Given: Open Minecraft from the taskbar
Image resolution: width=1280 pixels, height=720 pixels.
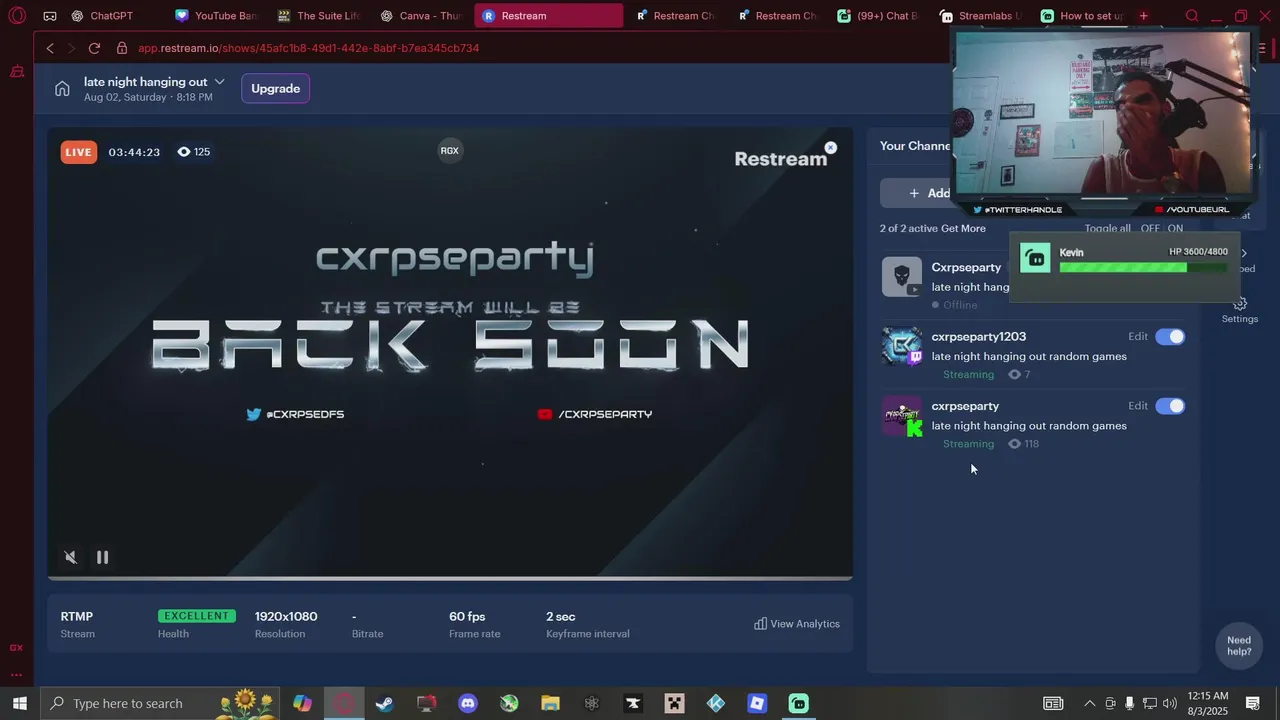Looking at the screenshot, I should (x=675, y=703).
